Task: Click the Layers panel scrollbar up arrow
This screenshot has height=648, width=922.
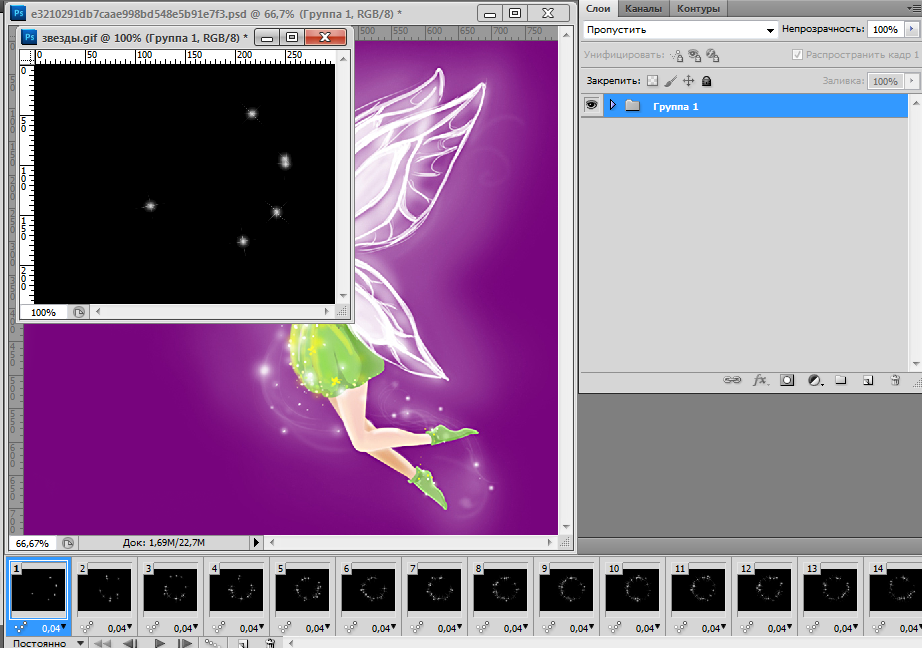Action: [916, 103]
